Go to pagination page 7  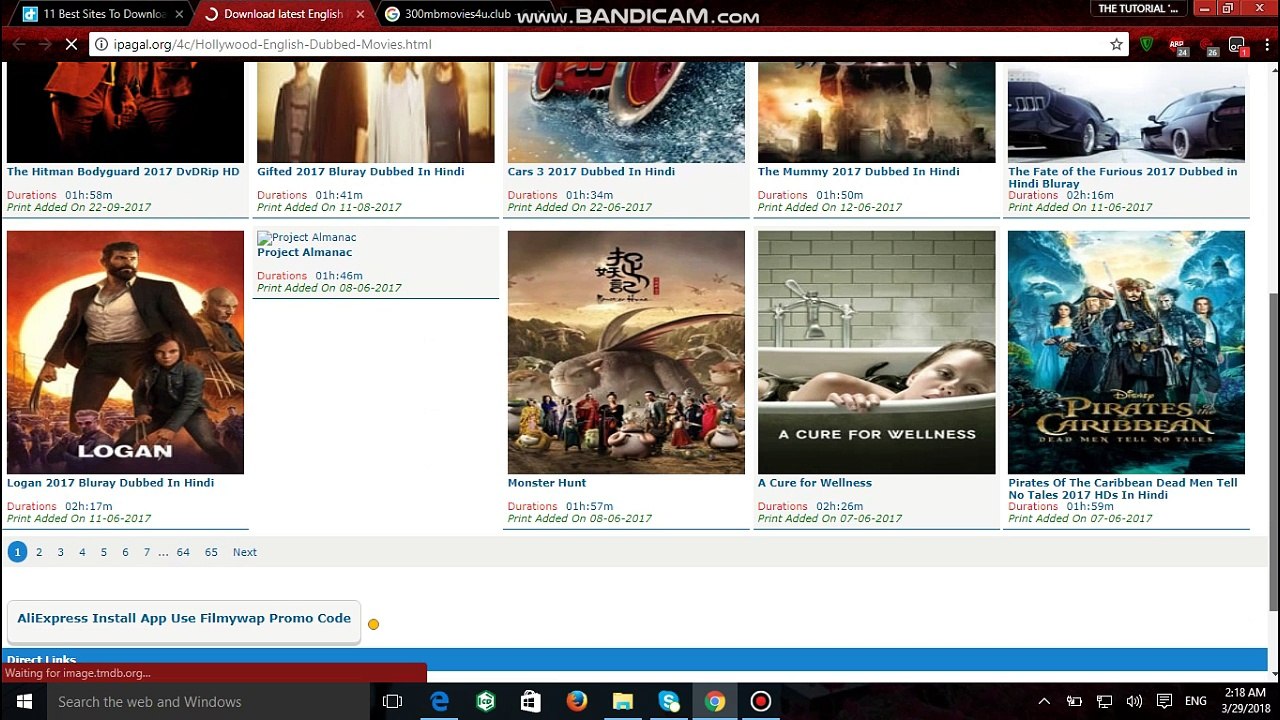click(146, 552)
